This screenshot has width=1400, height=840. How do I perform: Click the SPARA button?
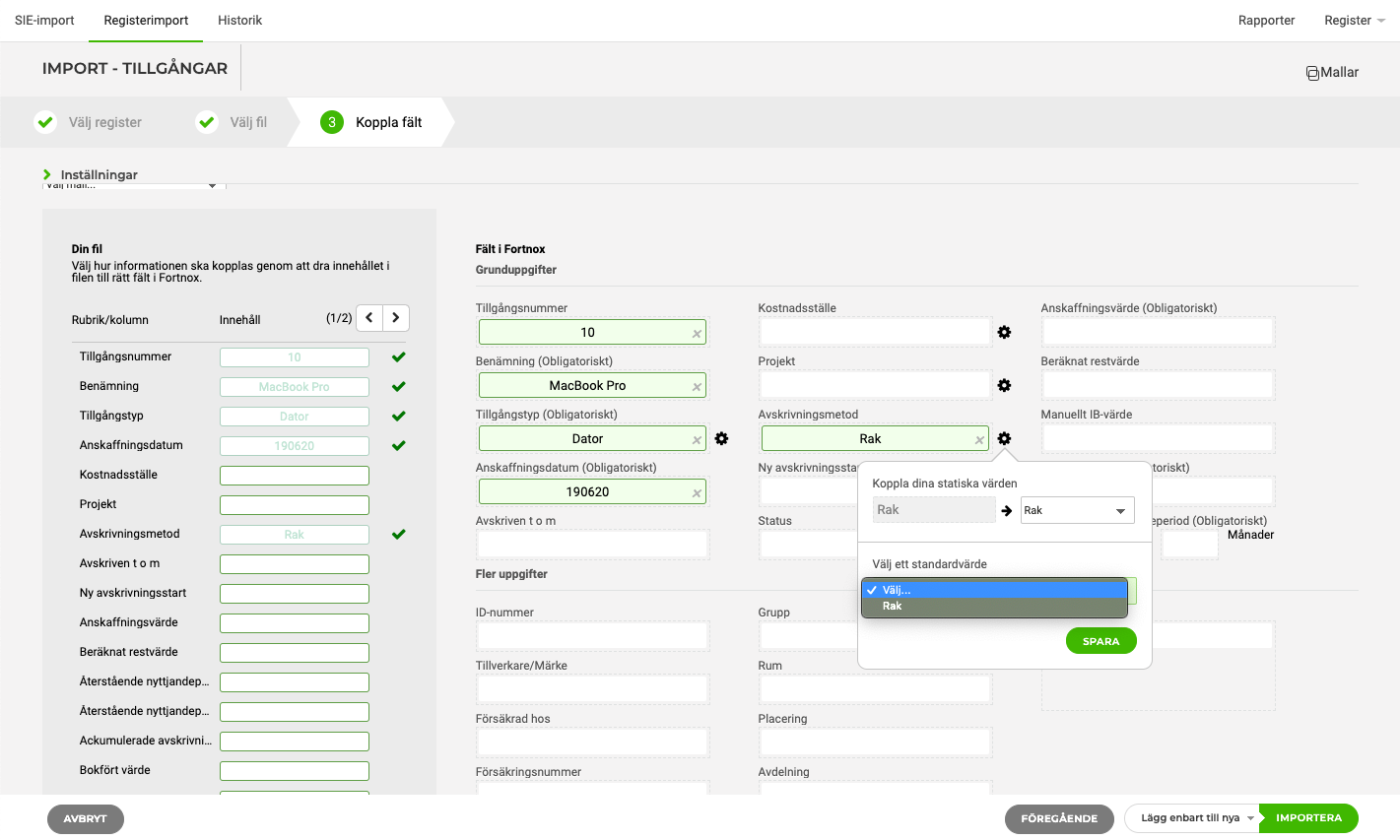pyautogui.click(x=1101, y=641)
